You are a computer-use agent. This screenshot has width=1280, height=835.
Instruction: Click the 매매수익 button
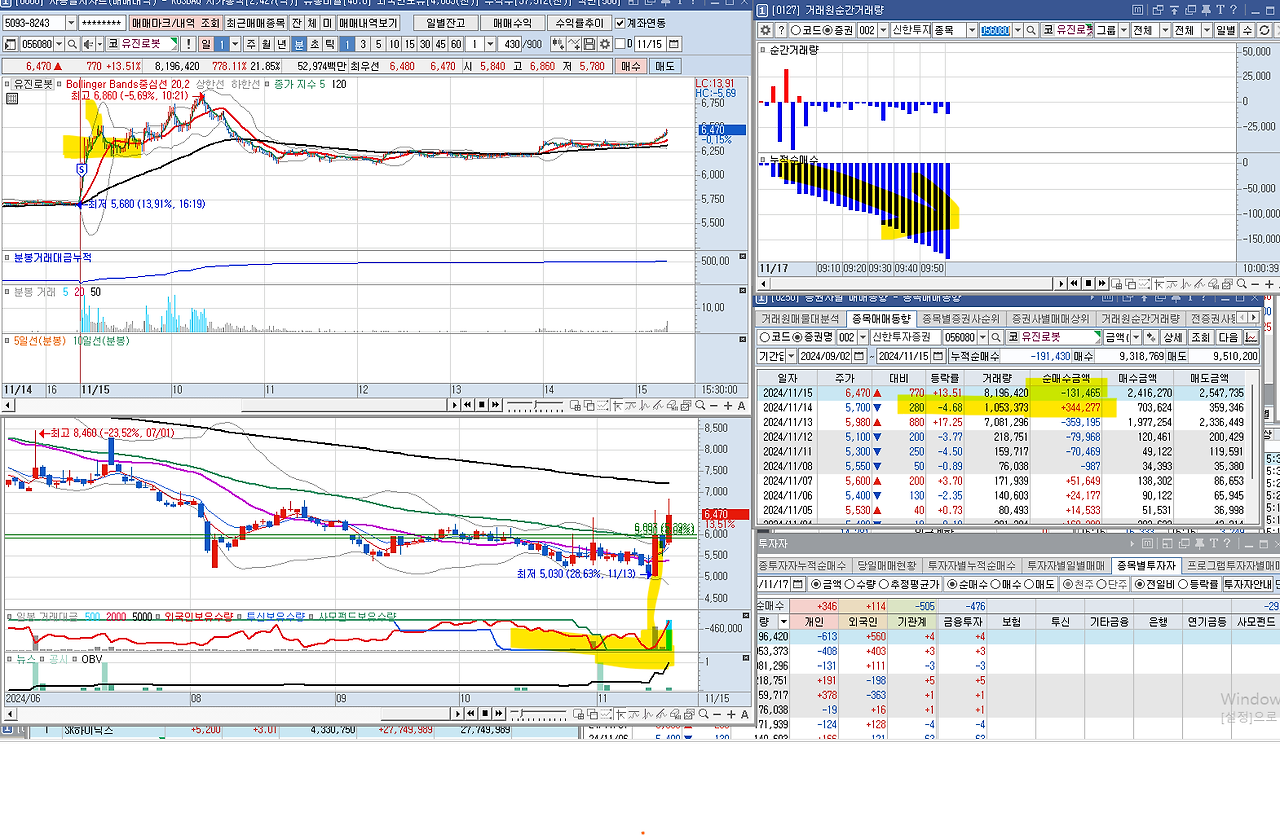tap(512, 22)
